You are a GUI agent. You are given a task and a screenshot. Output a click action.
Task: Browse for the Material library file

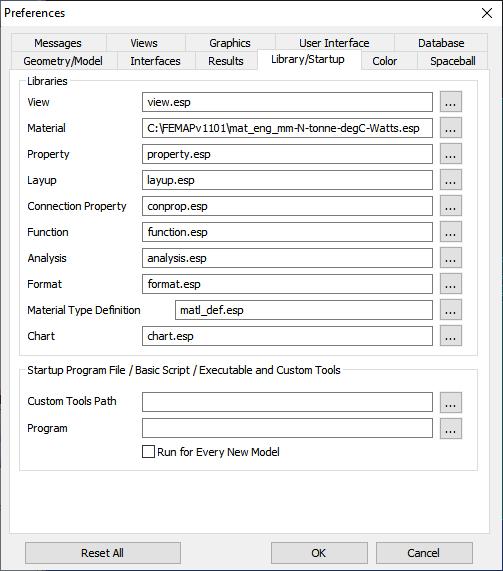coord(451,128)
